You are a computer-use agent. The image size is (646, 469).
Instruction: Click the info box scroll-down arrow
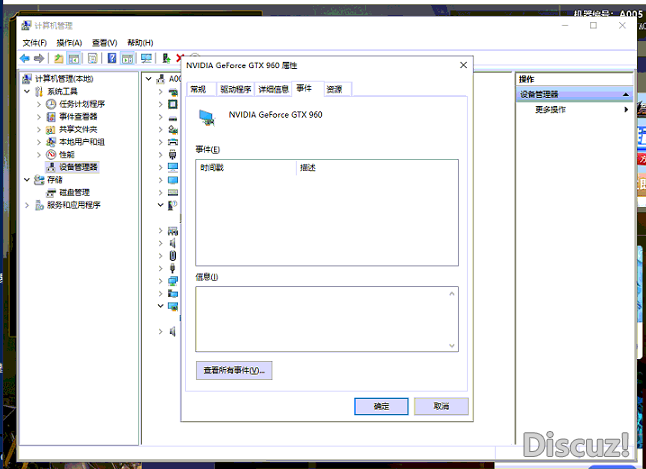pyautogui.click(x=452, y=345)
